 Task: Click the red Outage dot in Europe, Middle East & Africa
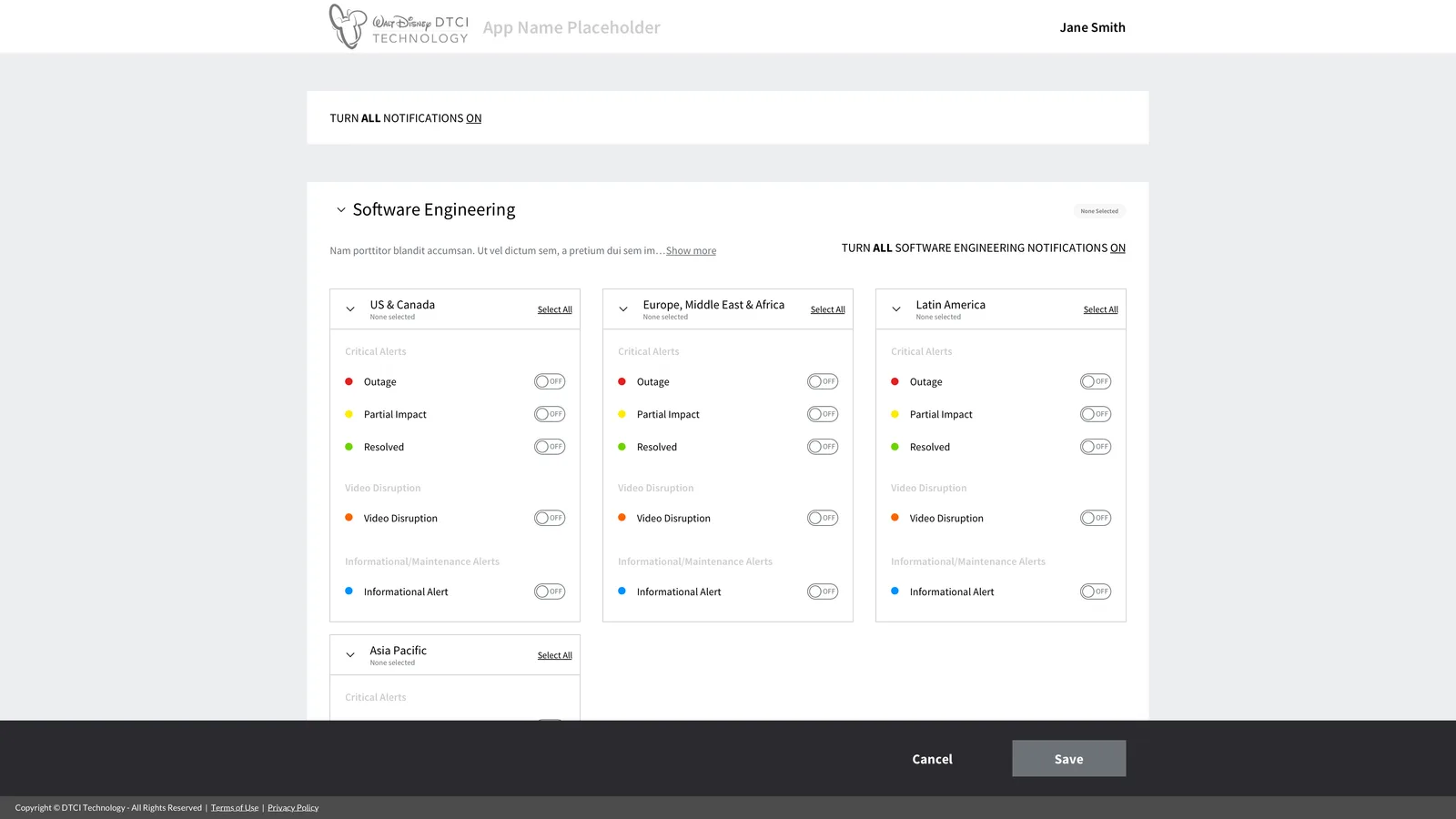click(622, 381)
